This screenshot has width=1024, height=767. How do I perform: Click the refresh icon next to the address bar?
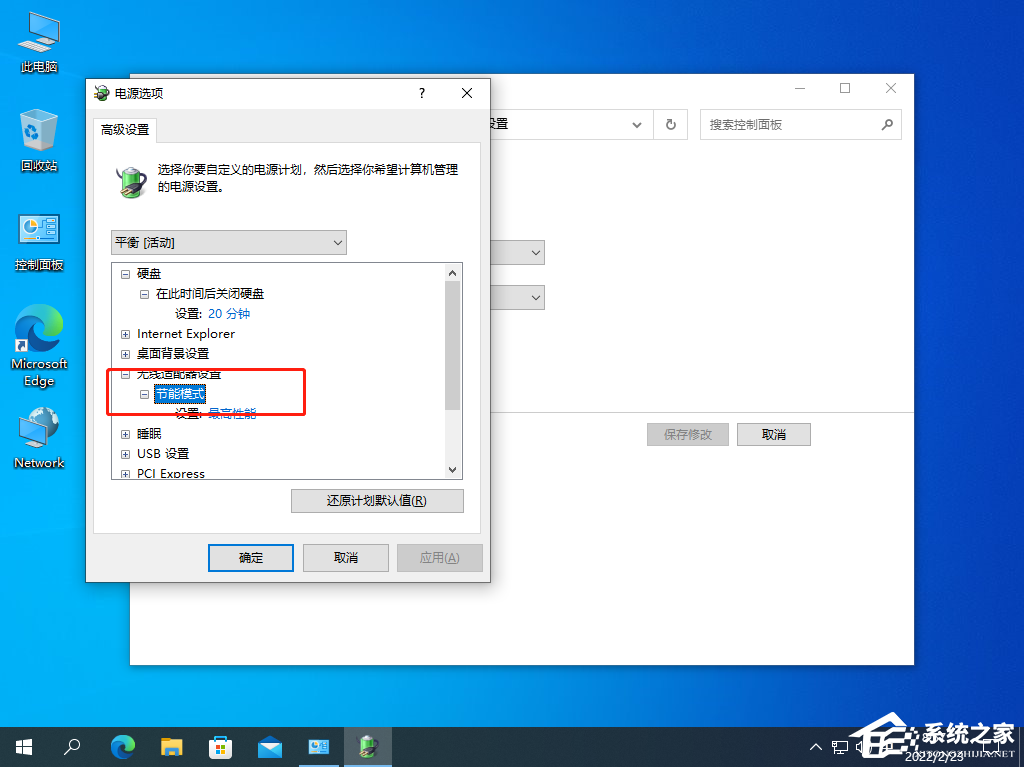(670, 124)
